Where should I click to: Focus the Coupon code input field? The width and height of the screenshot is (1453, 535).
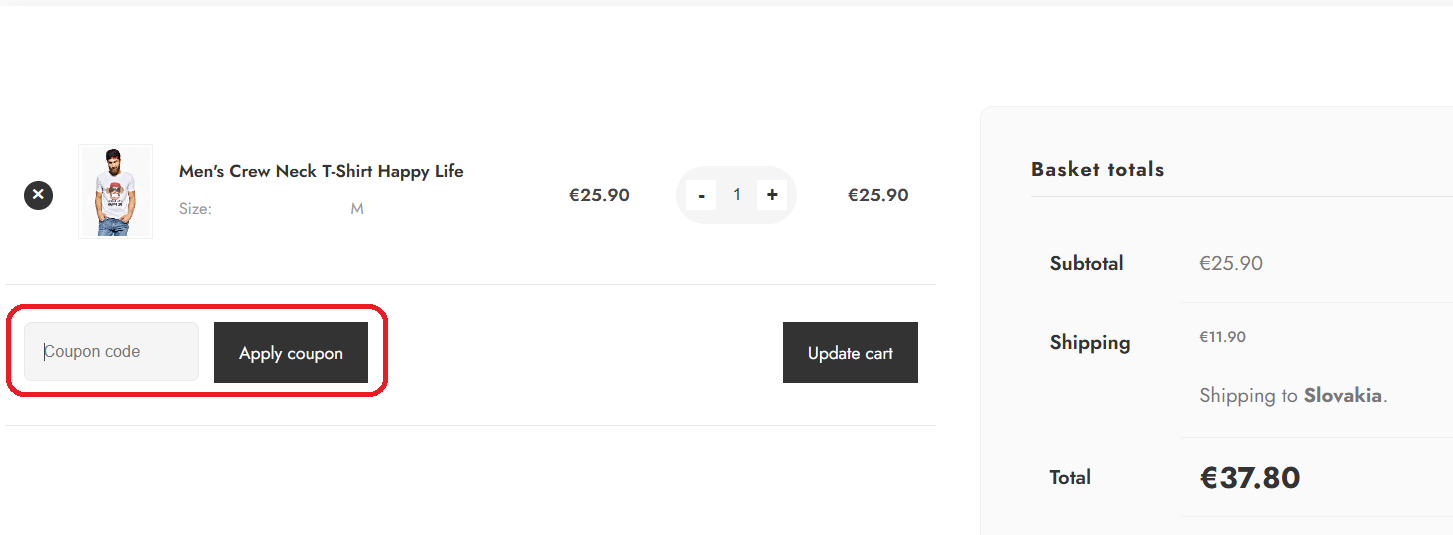click(112, 352)
